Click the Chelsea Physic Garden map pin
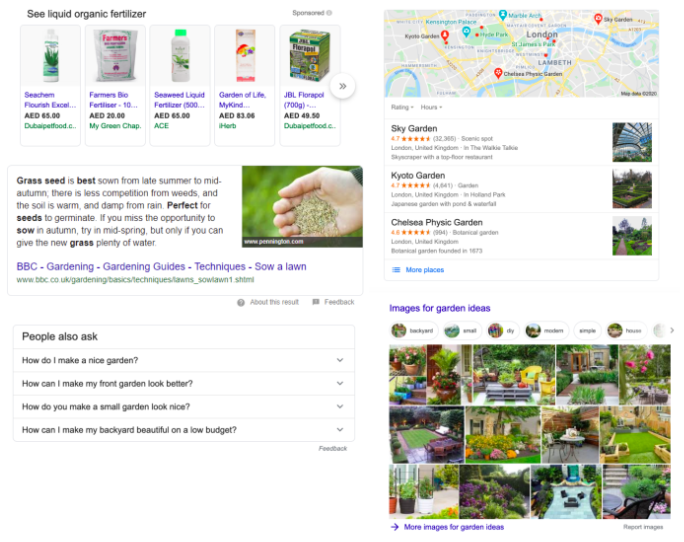Image resolution: width=684 pixels, height=542 pixels. pyautogui.click(x=498, y=73)
